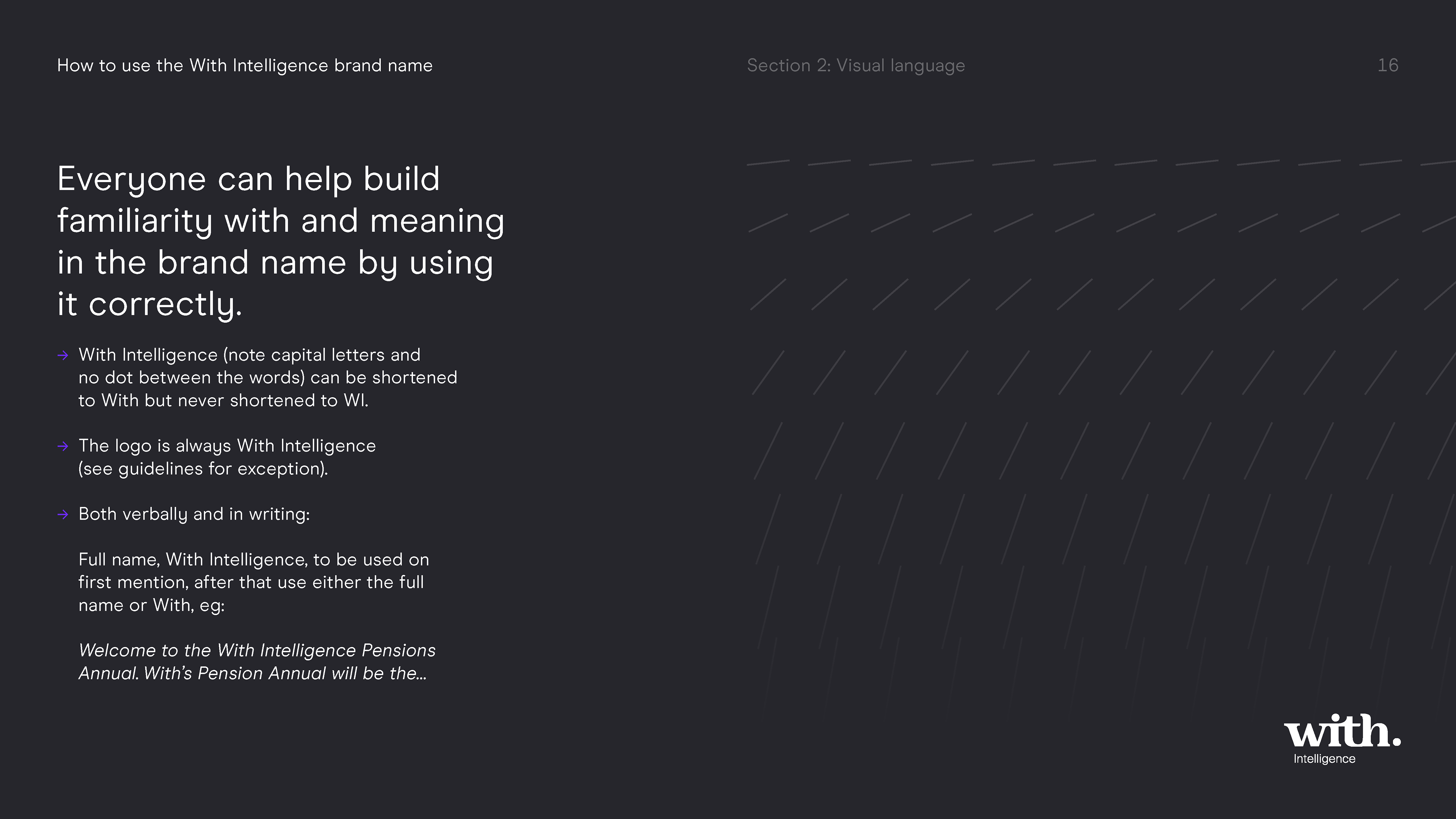Select the line 'name or With, eg:'
Image resolution: width=1456 pixels, height=819 pixels.
[x=152, y=606]
